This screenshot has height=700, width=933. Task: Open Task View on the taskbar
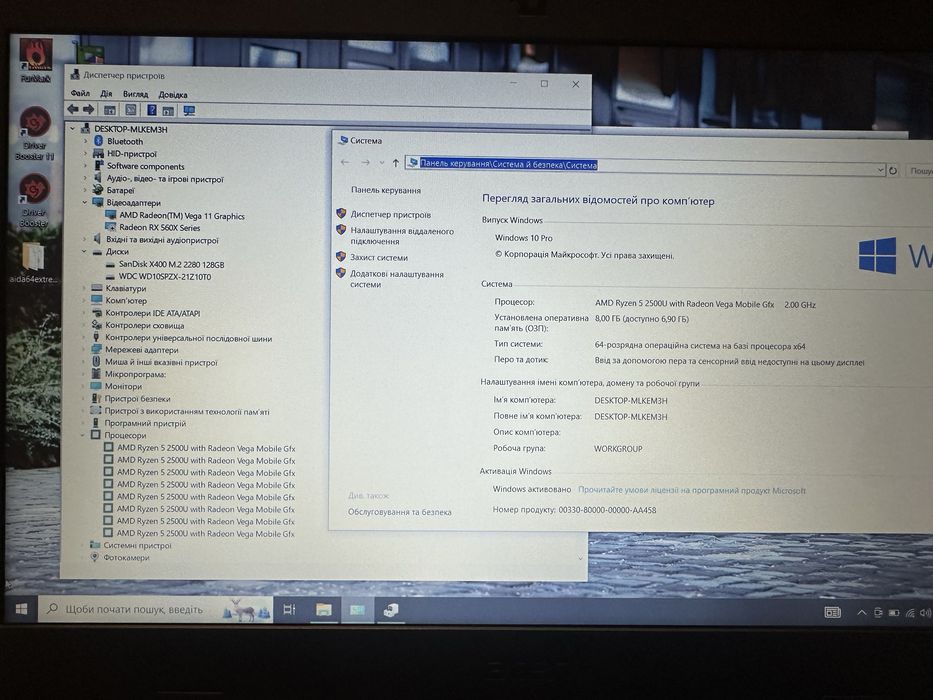(289, 610)
